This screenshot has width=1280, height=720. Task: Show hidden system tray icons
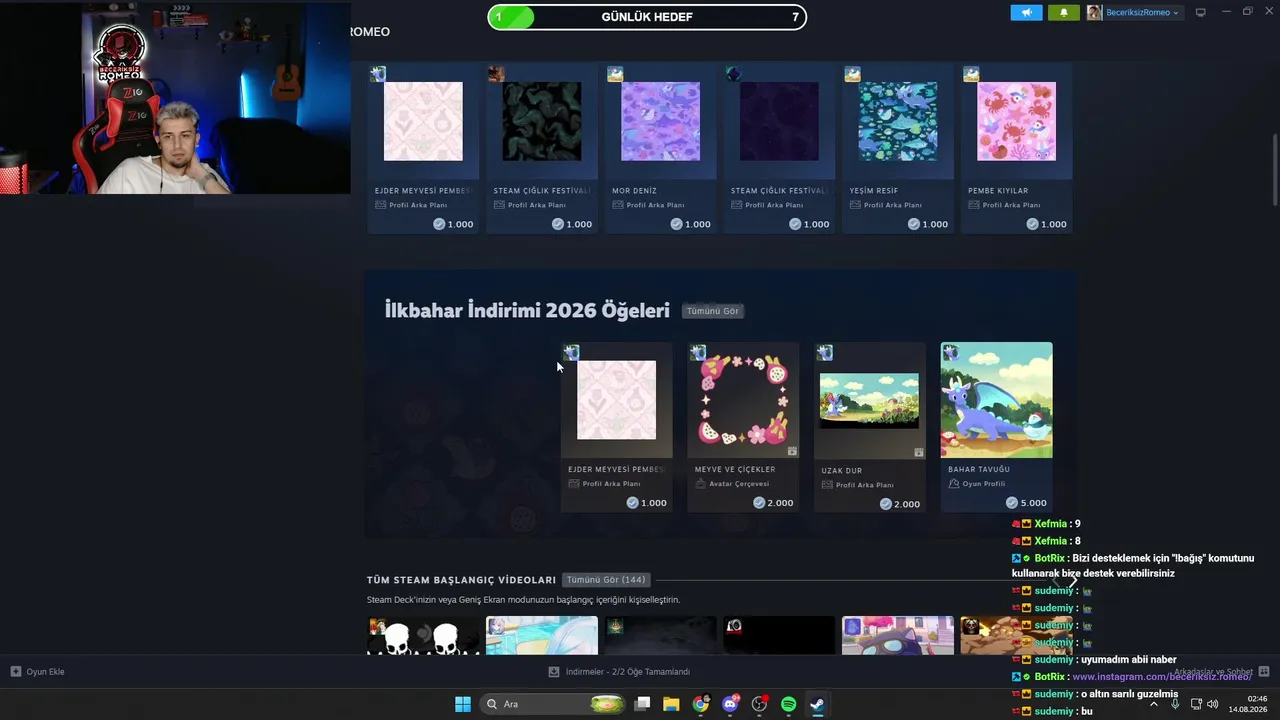point(1154,704)
